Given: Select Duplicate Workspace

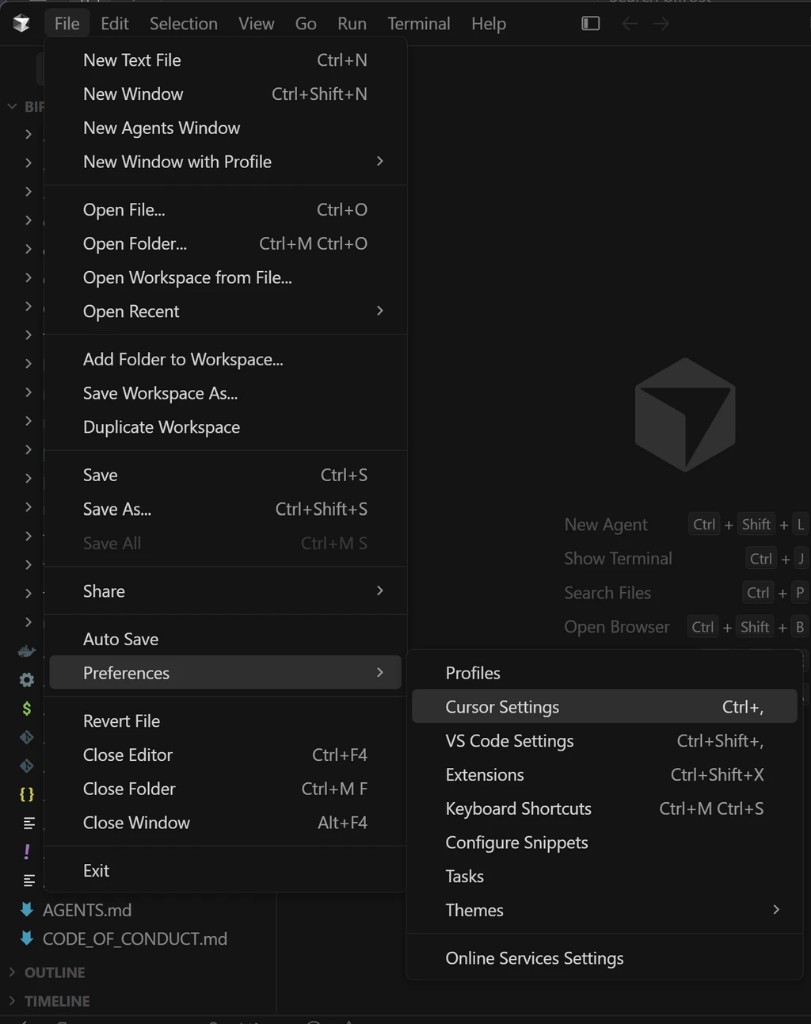Looking at the screenshot, I should [225, 427].
